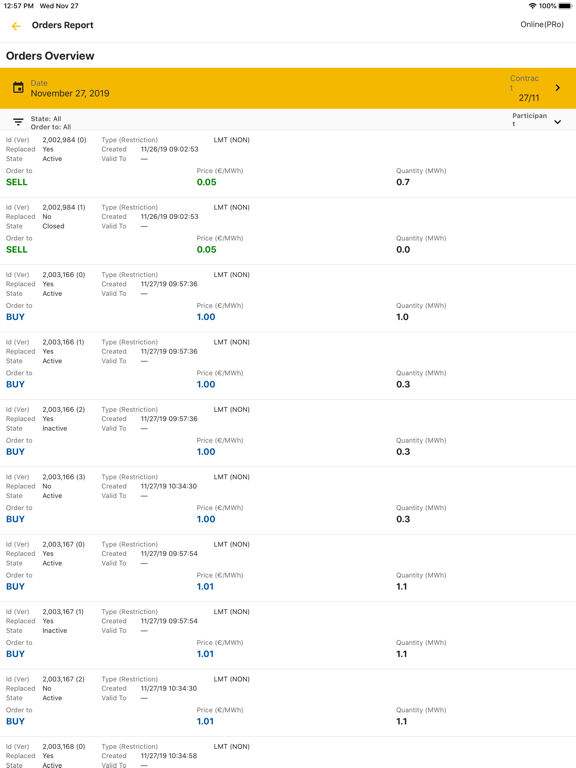Open the filter icon for State

tap(18, 122)
